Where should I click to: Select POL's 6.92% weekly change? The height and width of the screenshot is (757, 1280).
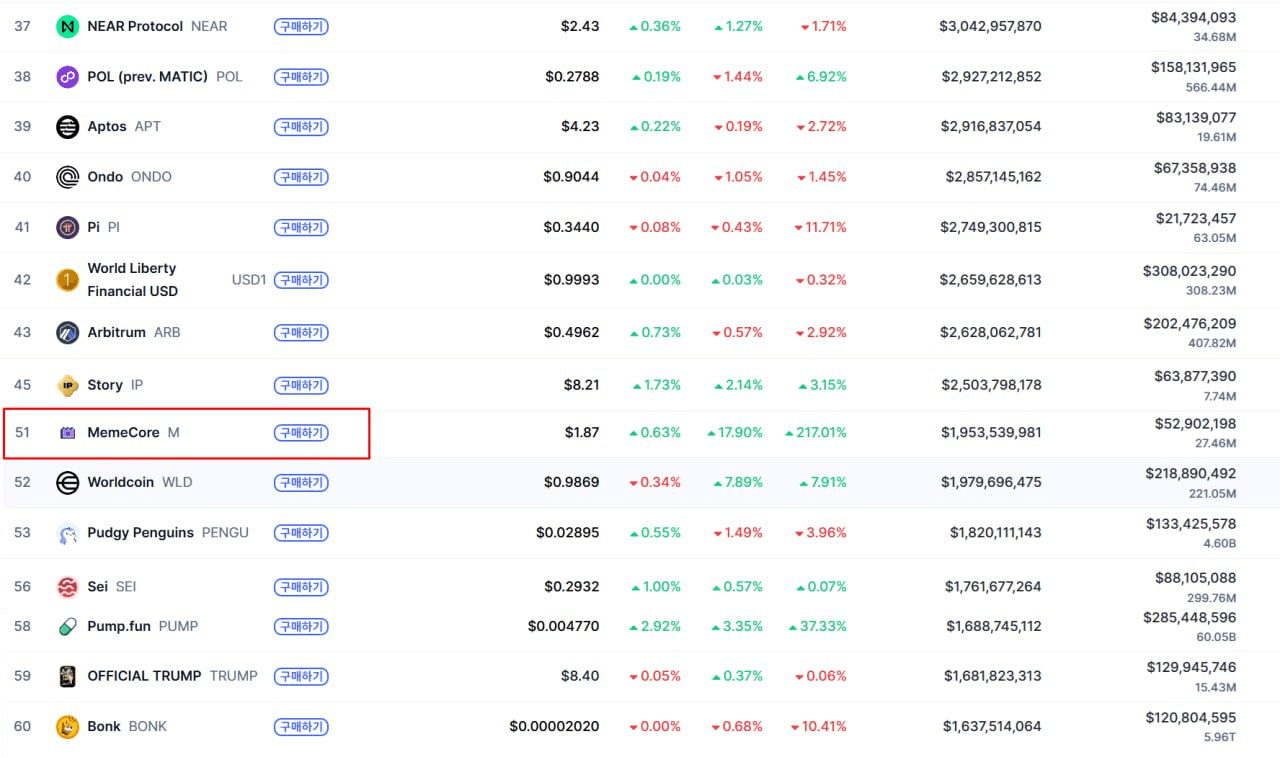tap(821, 76)
